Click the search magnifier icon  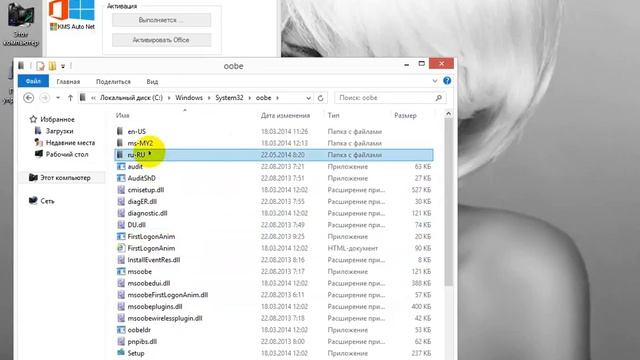(x=439, y=98)
